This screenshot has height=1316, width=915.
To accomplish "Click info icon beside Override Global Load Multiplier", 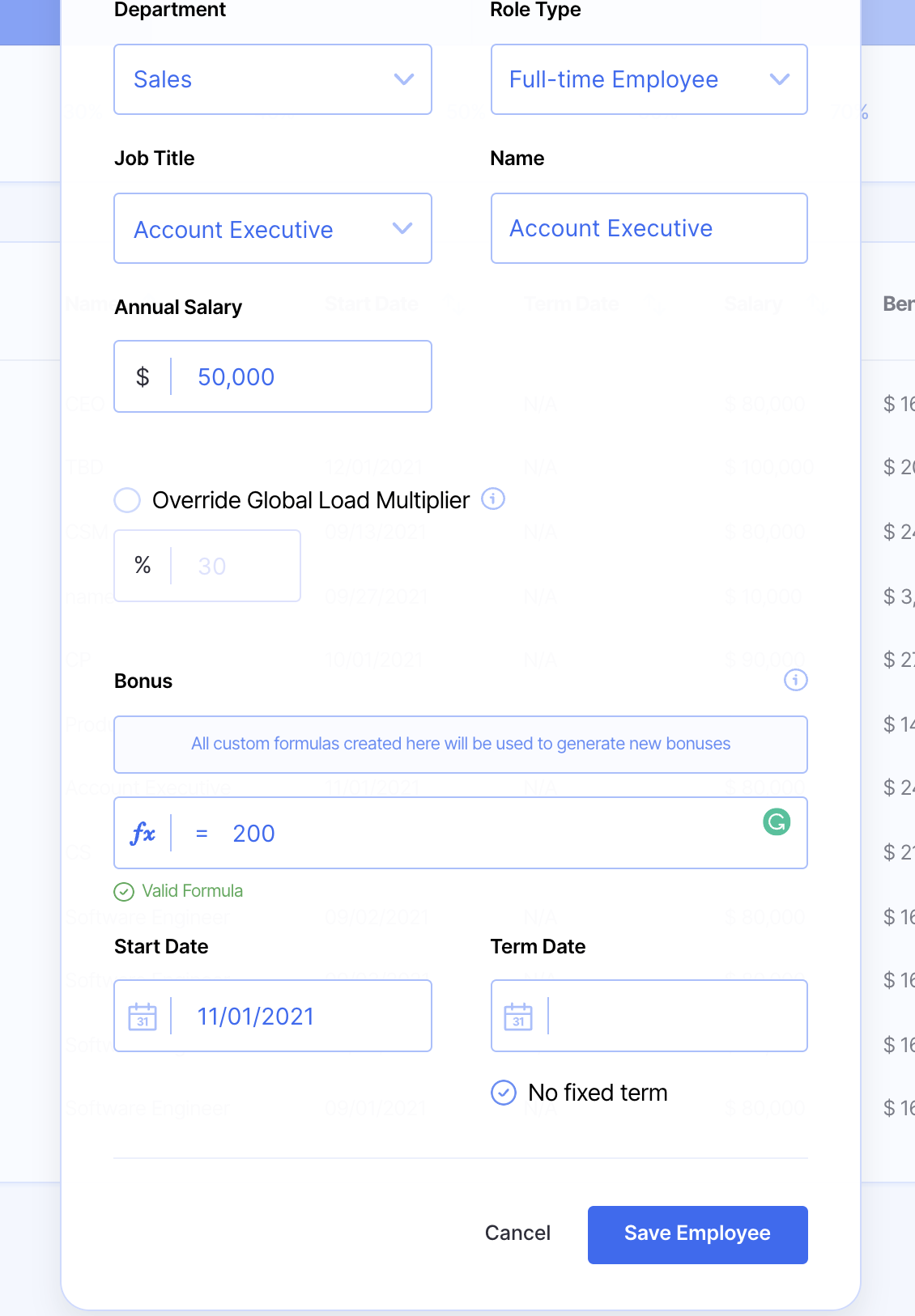I will tap(493, 499).
